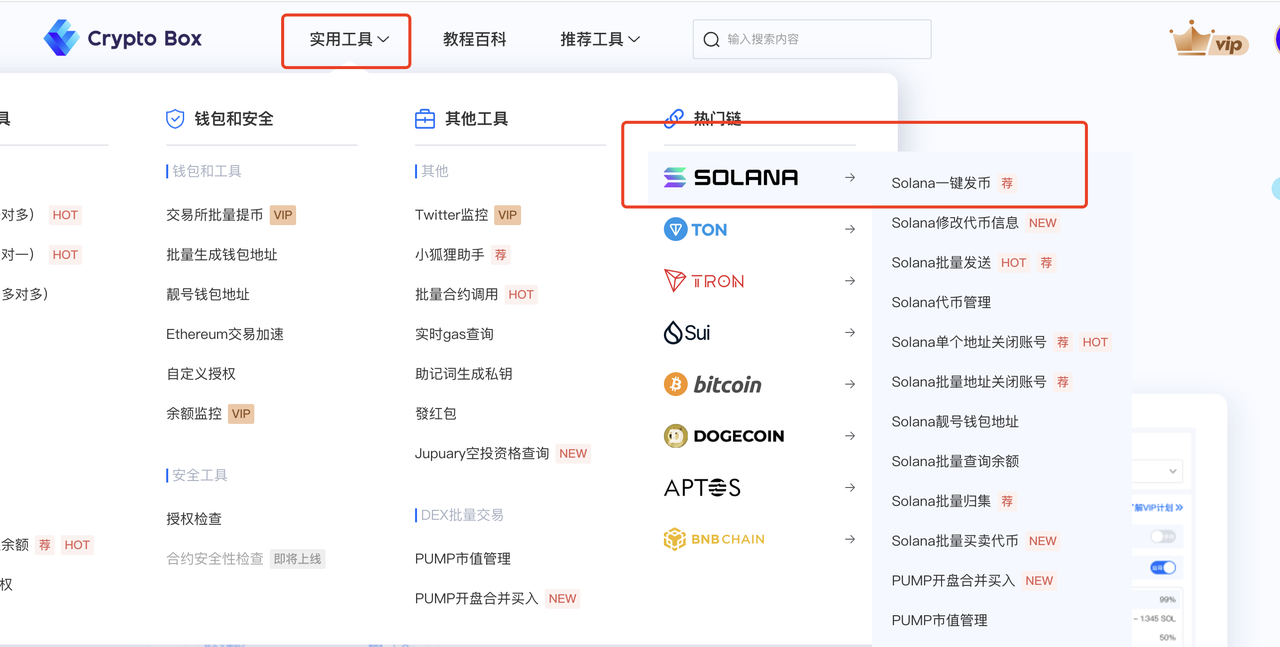Select the Aptos logo
This screenshot has width=1280, height=647.
[x=703, y=488]
